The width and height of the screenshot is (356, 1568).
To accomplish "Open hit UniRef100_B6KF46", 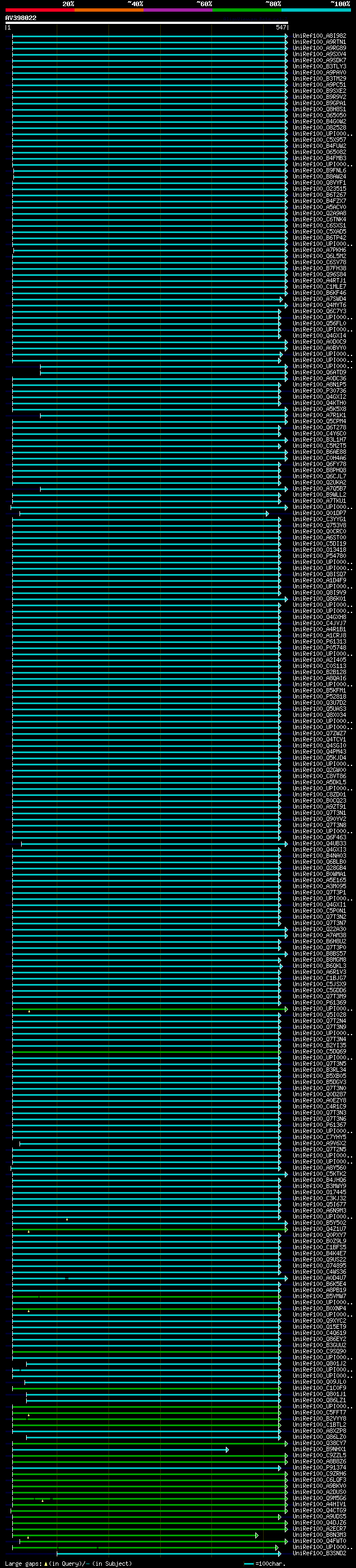I will pyautogui.click(x=319, y=293).
